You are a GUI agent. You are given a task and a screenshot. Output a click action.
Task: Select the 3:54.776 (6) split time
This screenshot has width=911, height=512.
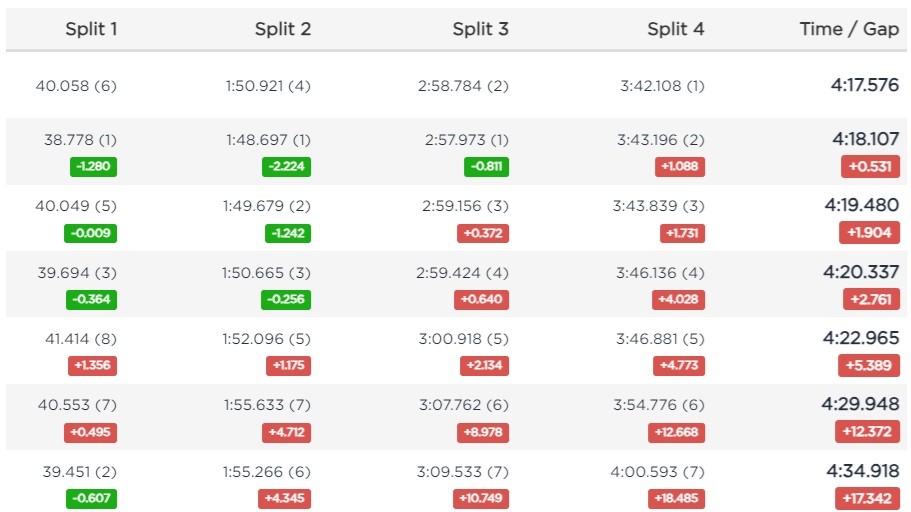click(x=659, y=405)
